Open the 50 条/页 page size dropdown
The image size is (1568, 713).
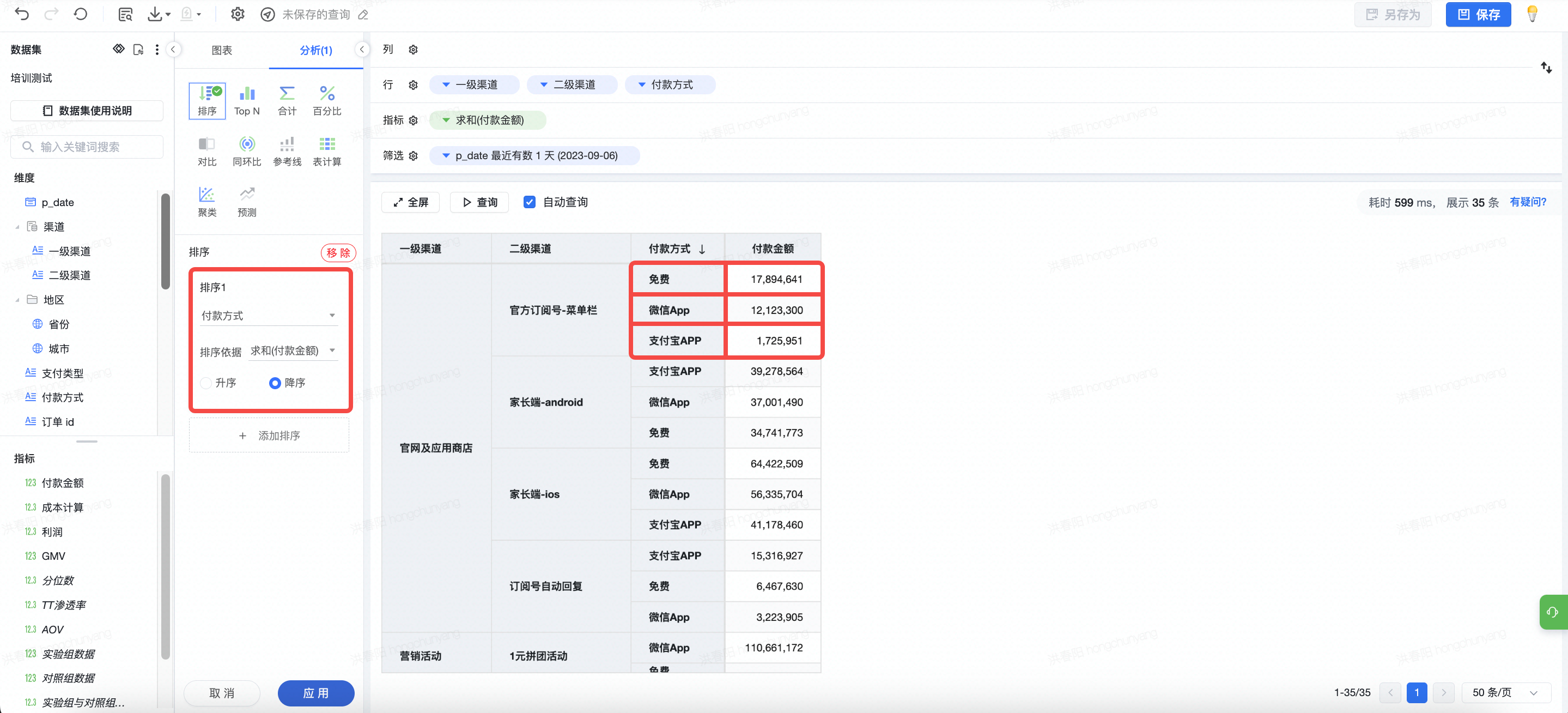click(1505, 692)
